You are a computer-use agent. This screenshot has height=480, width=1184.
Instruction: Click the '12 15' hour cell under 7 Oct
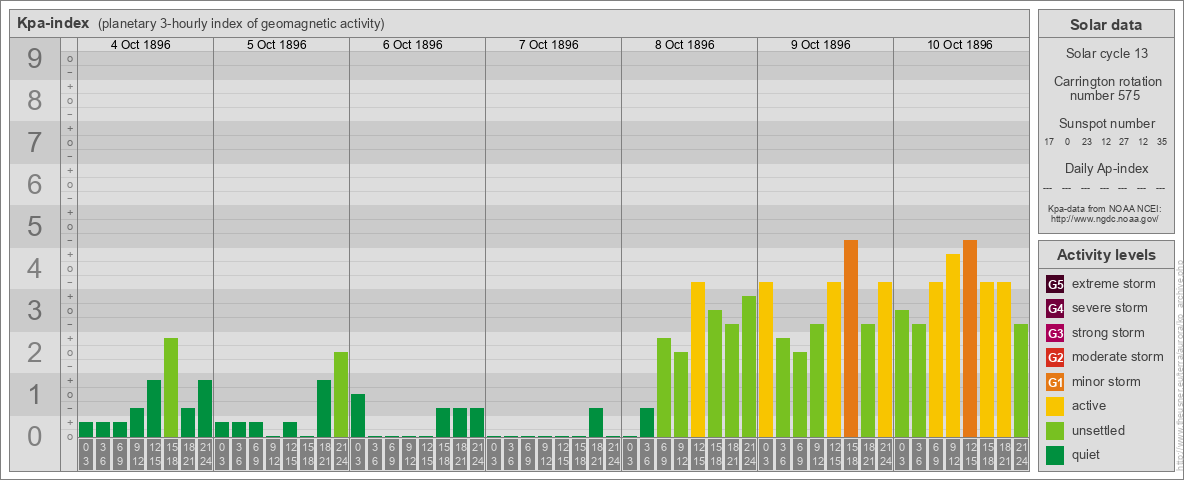(x=562, y=454)
